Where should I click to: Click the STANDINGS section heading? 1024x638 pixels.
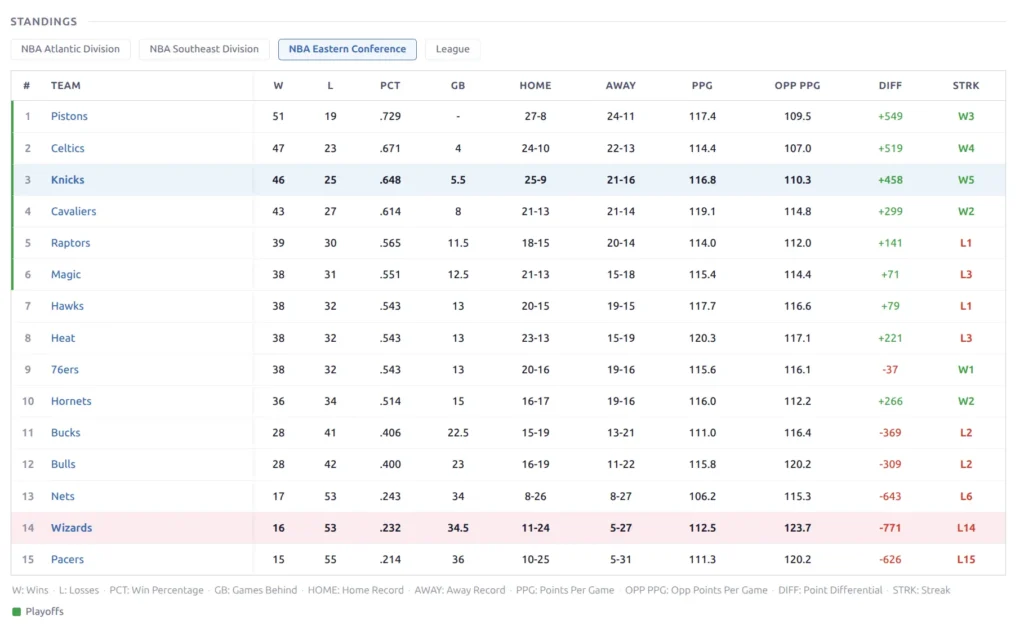point(44,22)
